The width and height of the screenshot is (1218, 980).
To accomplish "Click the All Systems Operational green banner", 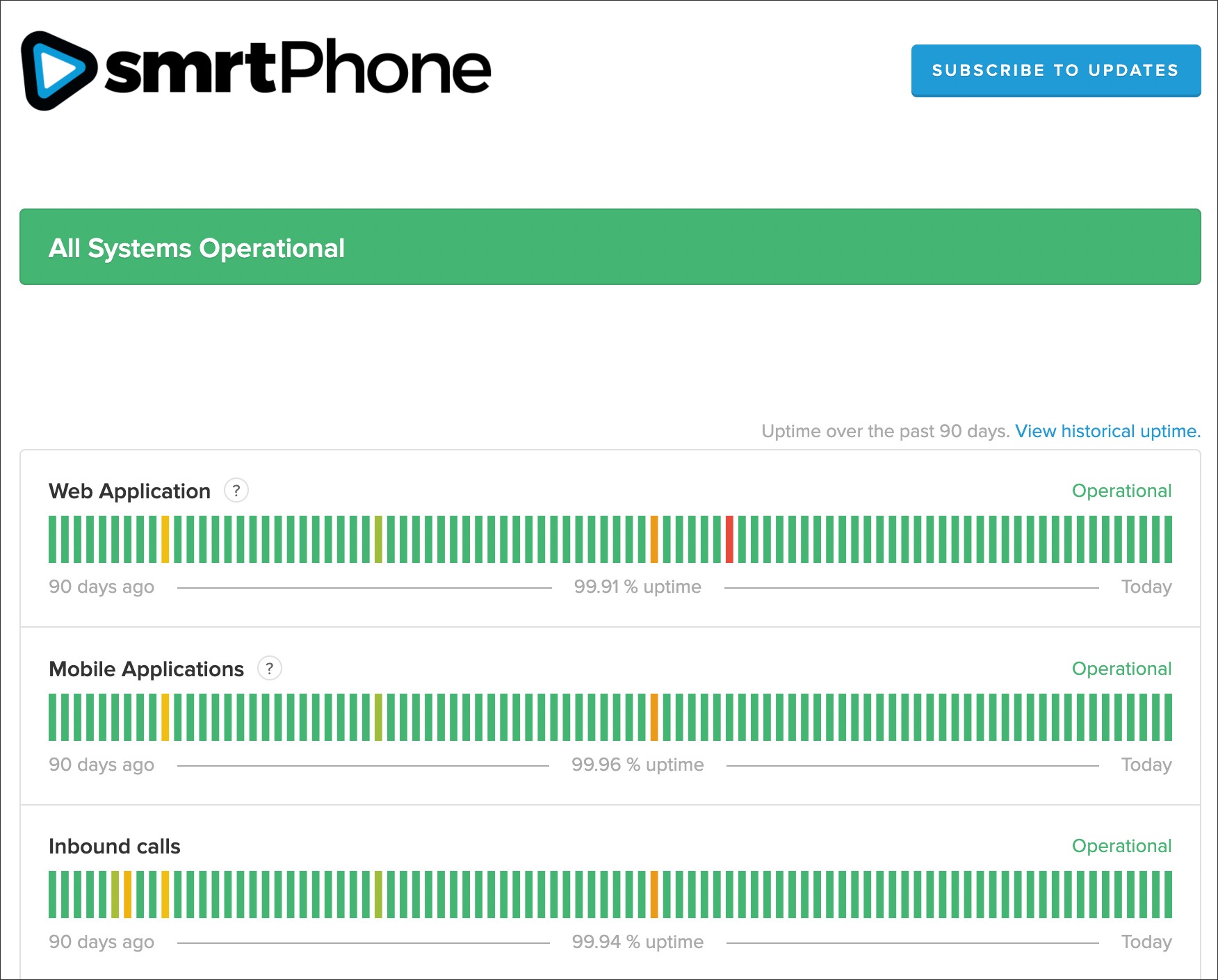I will click(610, 247).
